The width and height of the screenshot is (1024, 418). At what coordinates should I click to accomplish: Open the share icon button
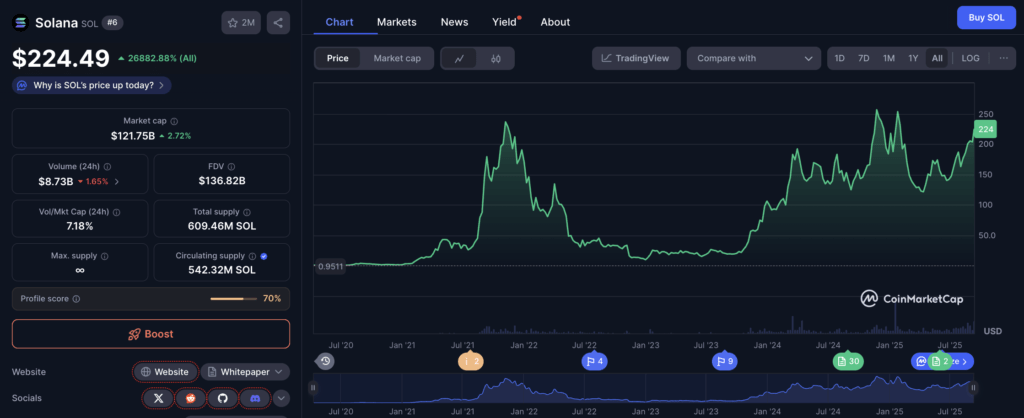[278, 23]
